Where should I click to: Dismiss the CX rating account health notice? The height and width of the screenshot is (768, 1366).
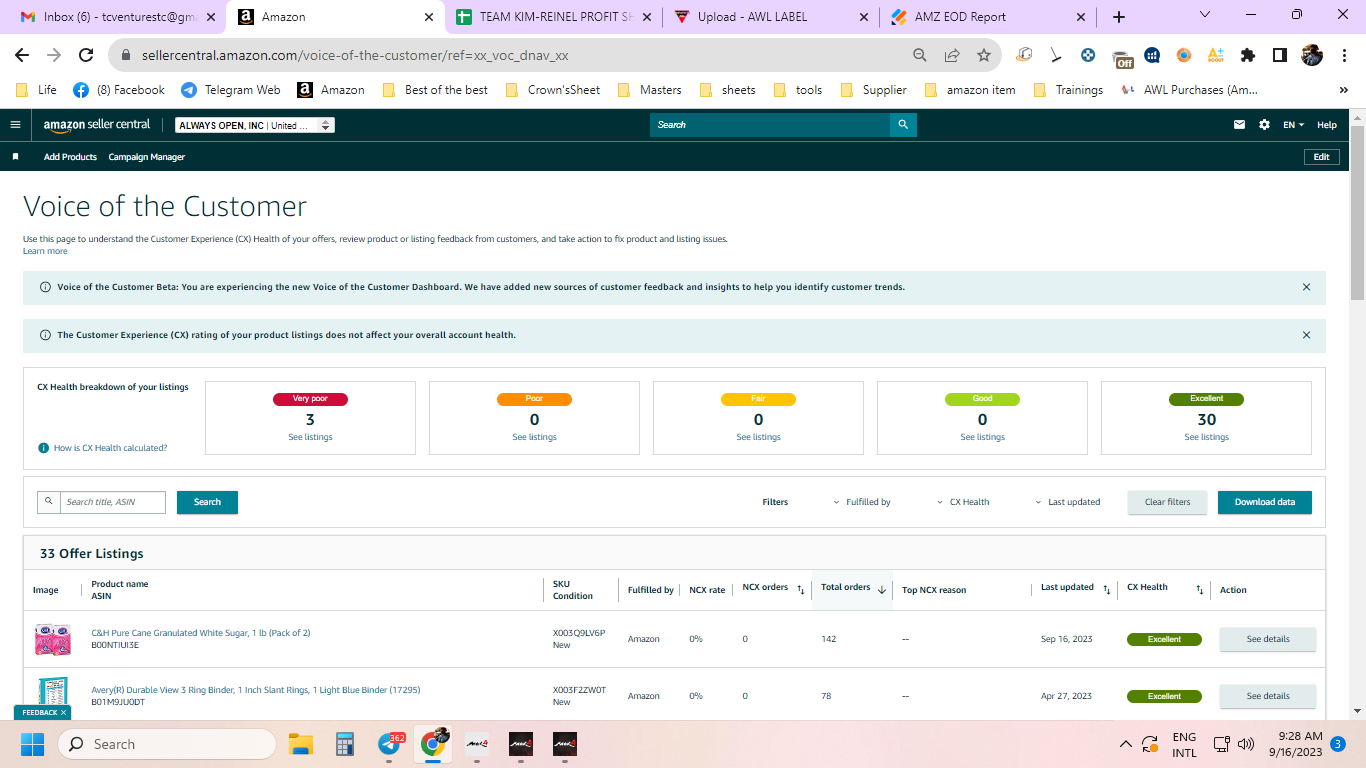click(1306, 335)
